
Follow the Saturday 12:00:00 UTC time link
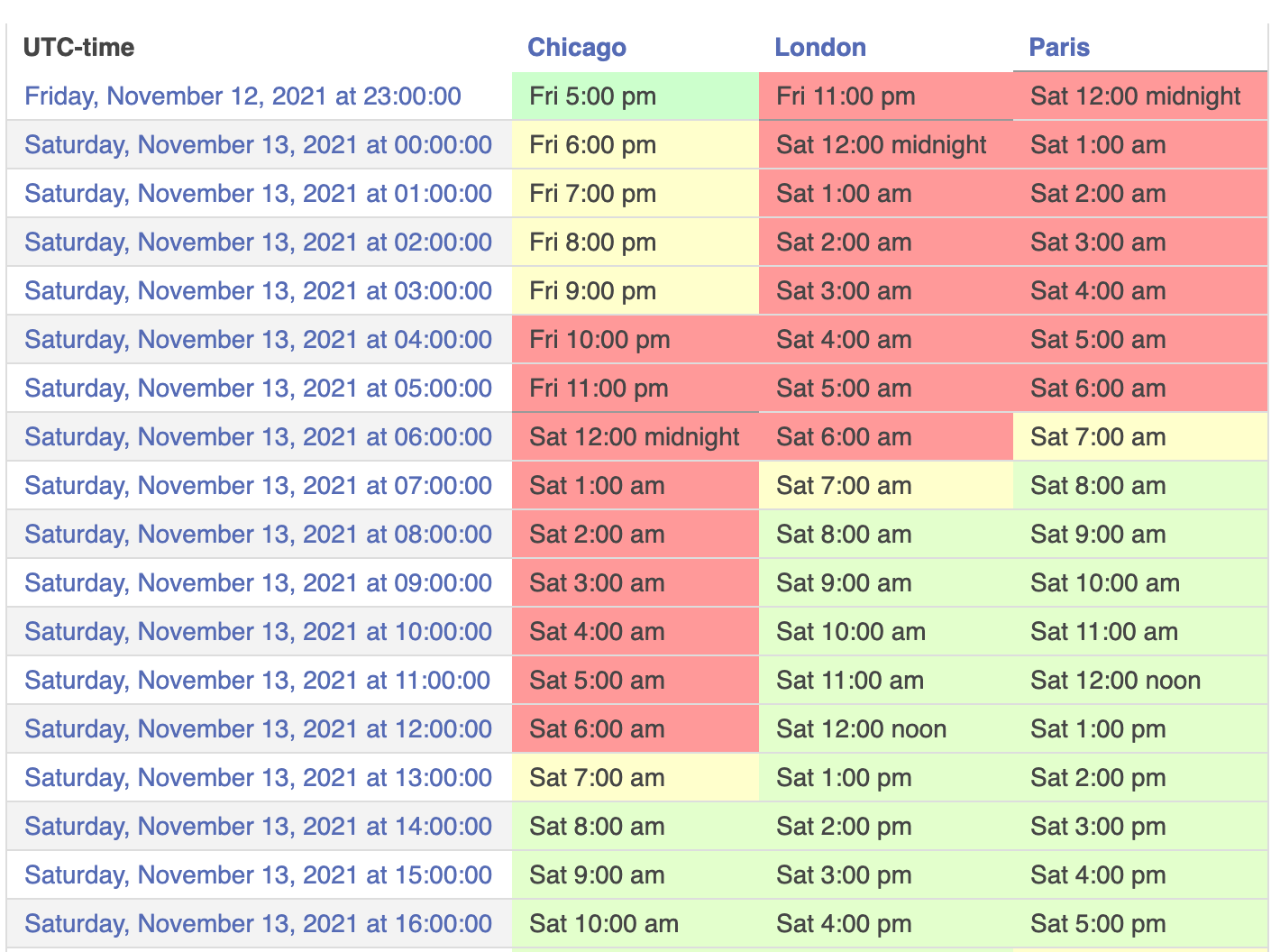coord(258,729)
